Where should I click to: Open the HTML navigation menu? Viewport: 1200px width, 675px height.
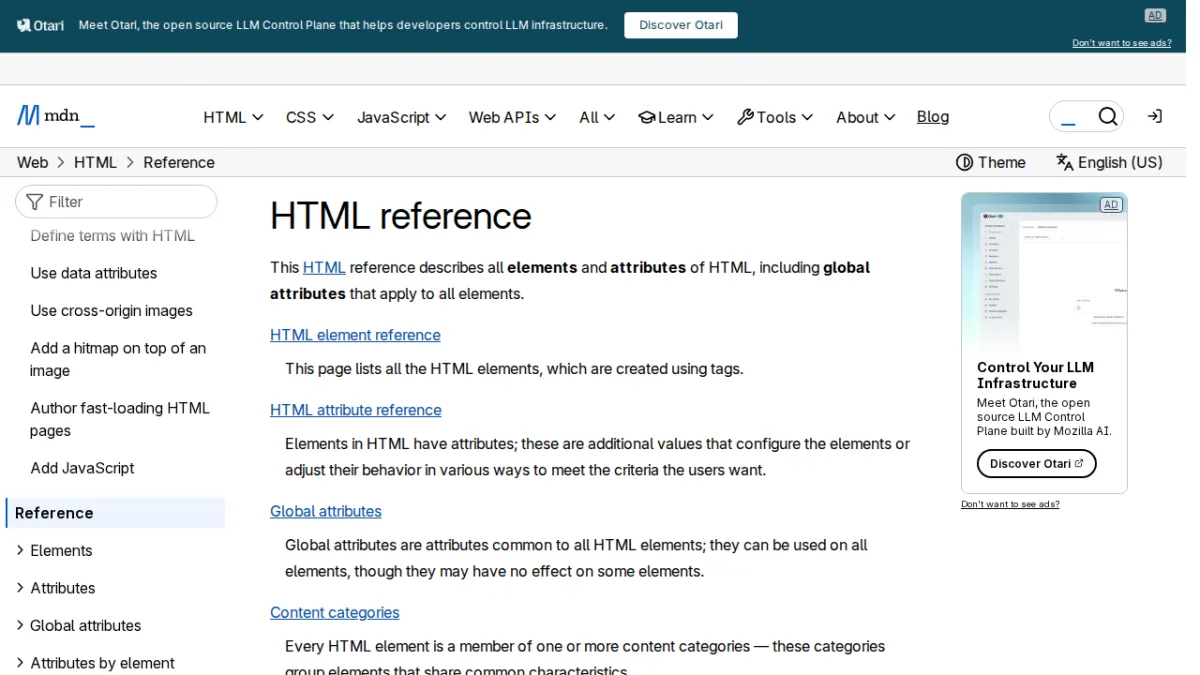coord(233,117)
